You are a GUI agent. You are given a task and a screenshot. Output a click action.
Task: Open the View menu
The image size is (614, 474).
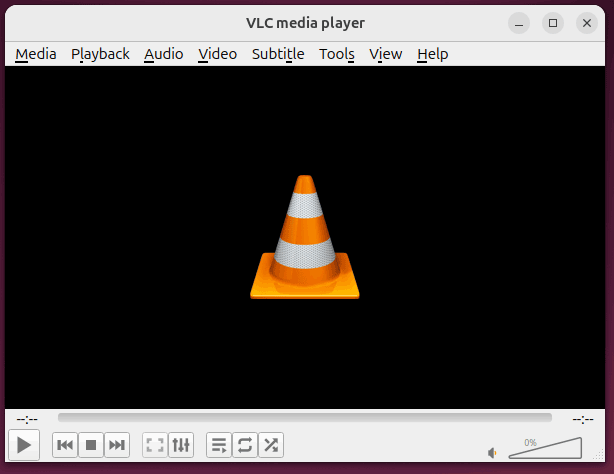tap(386, 54)
